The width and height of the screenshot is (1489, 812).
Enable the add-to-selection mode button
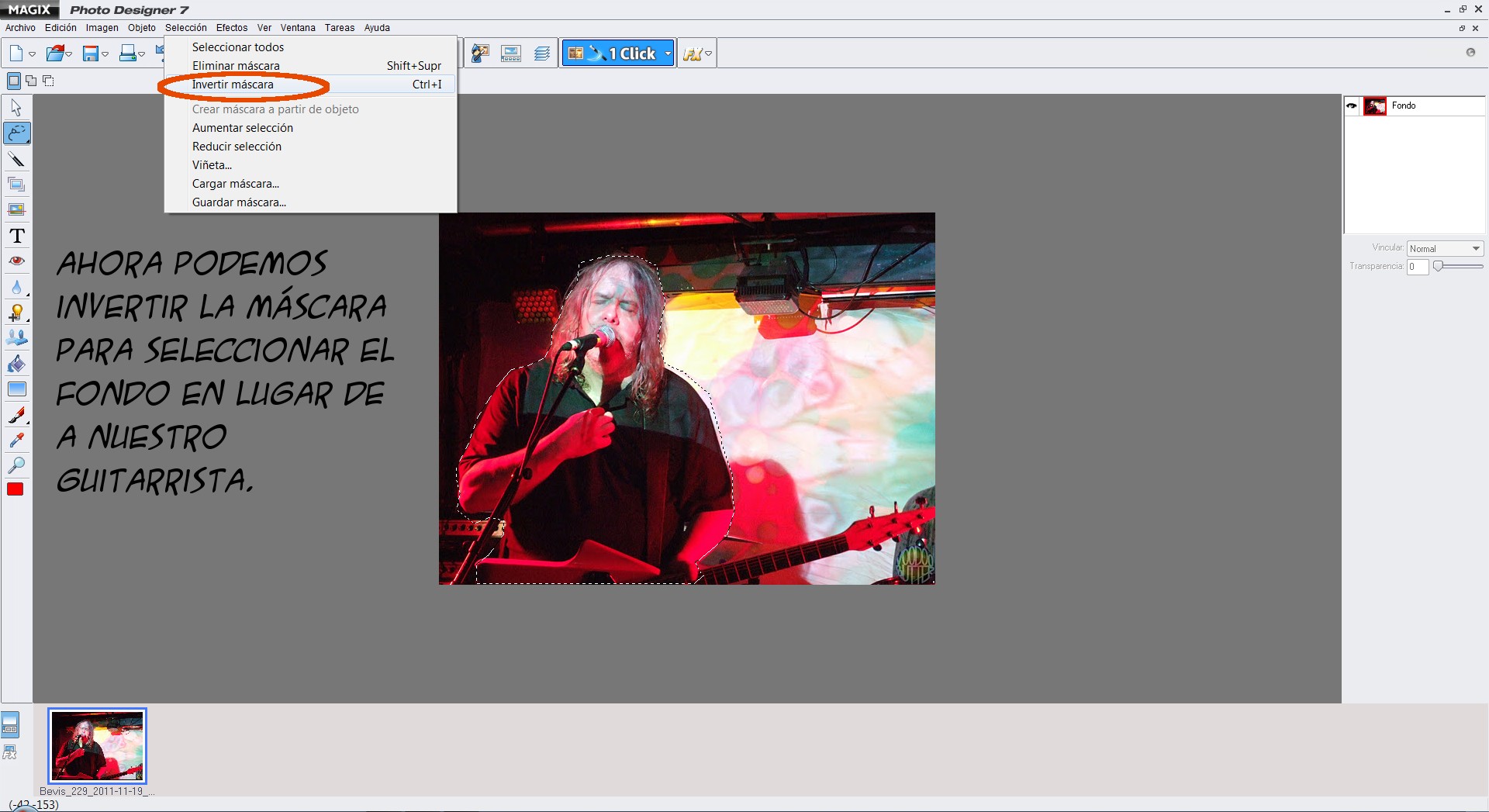31,81
